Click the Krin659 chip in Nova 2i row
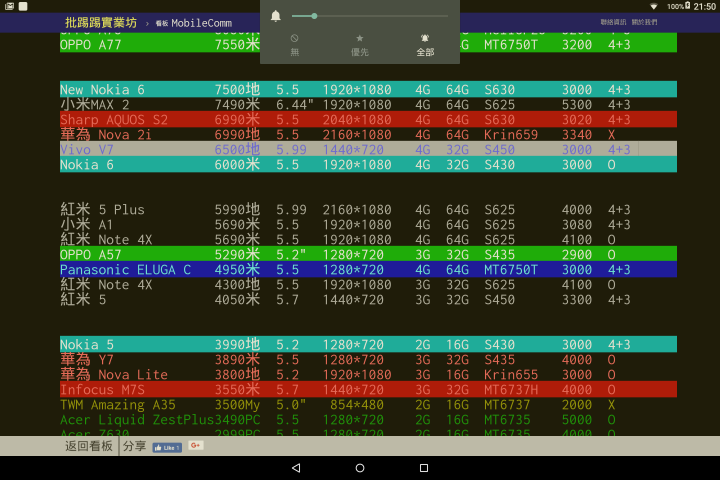The image size is (720, 480). click(511, 135)
